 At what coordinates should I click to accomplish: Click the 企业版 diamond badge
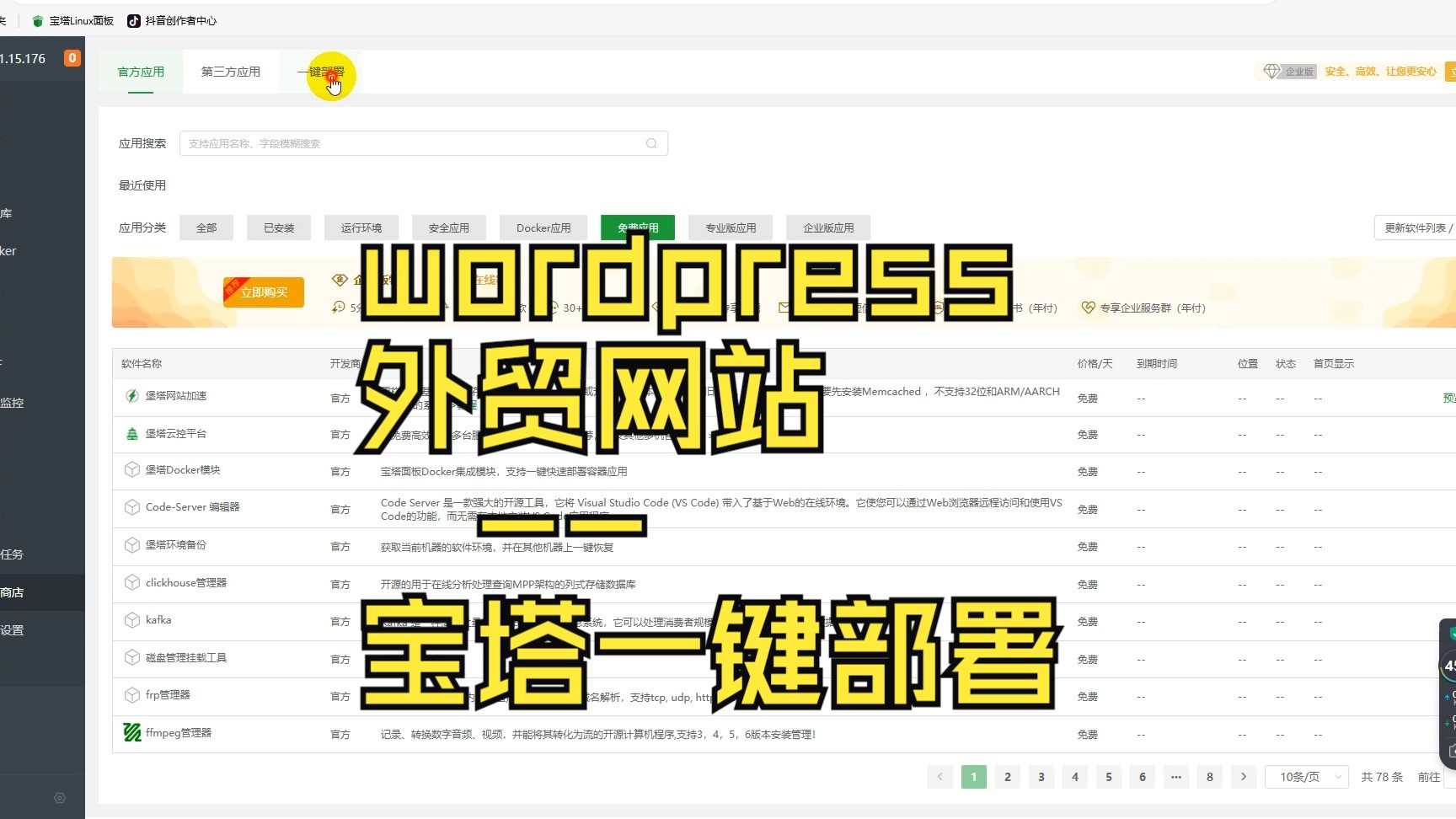pos(1289,72)
